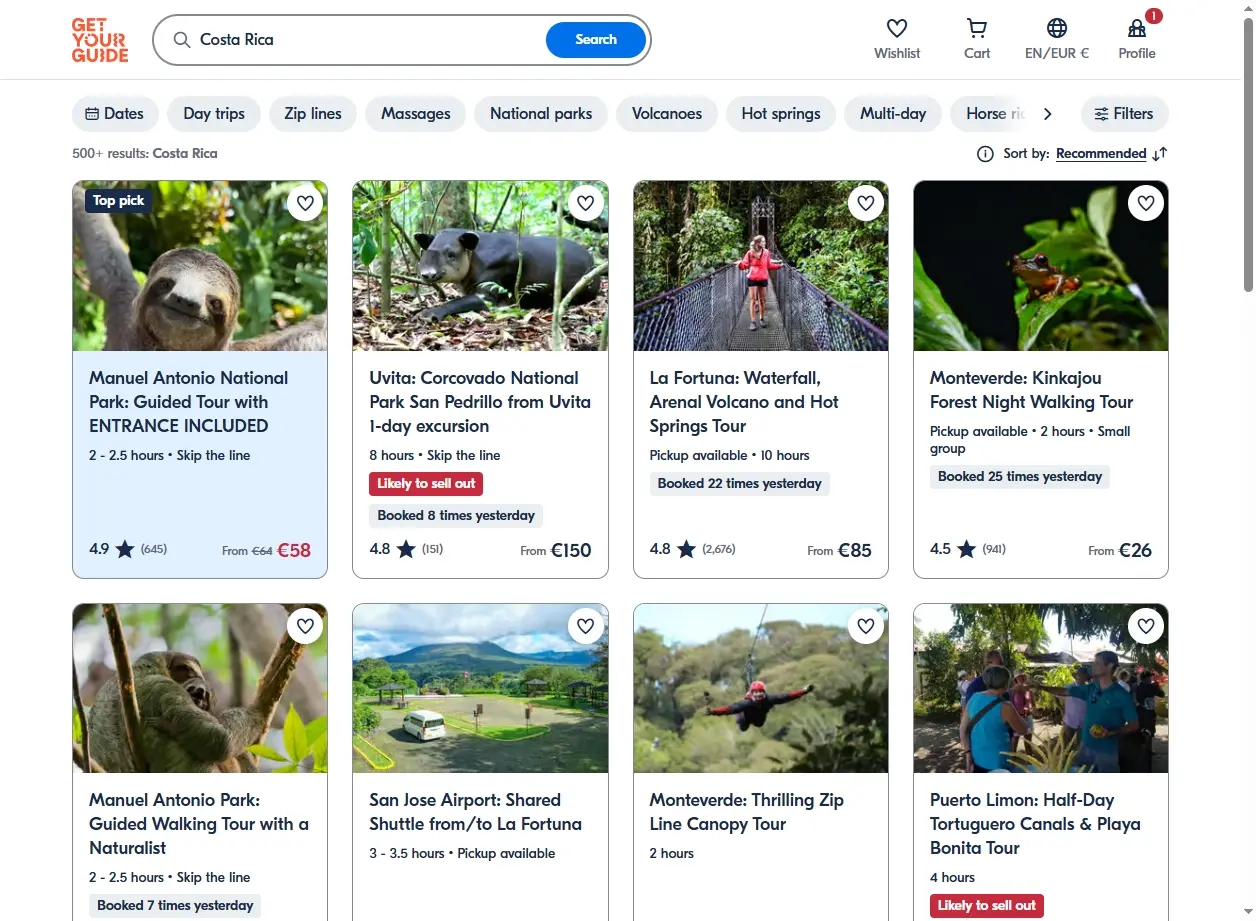
Task: Click the Top pick badge
Action: pyautogui.click(x=118, y=201)
